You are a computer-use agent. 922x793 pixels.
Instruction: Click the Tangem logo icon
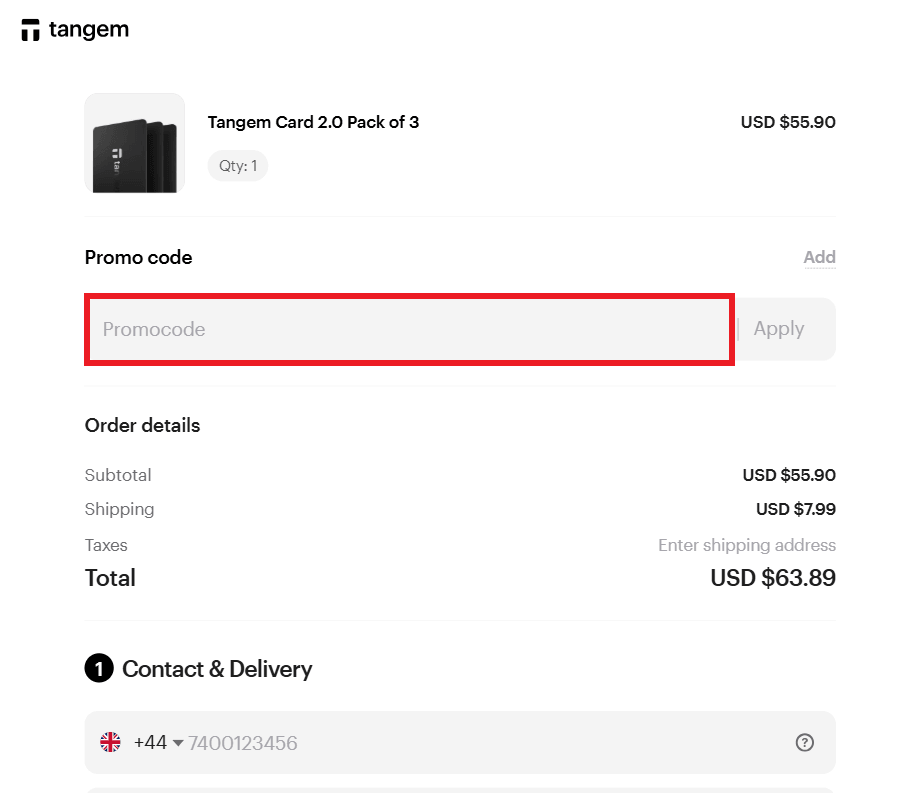tap(30, 30)
